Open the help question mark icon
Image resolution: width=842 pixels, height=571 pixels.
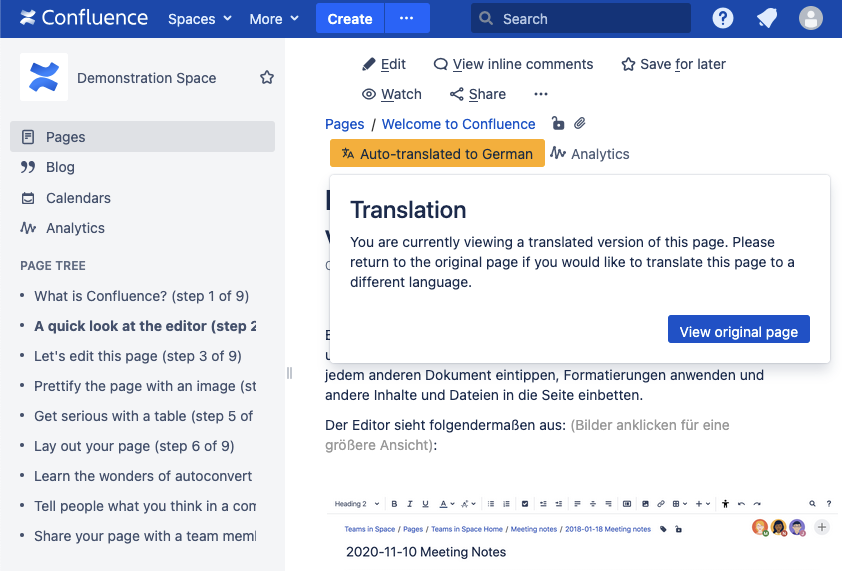coord(723,18)
